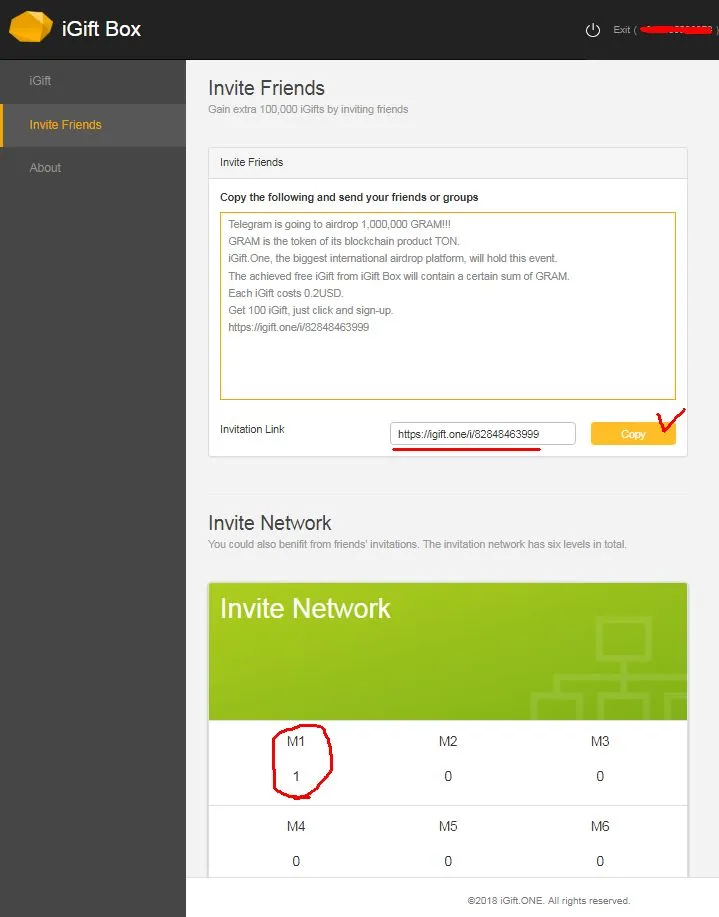Click the power Exit icon
Viewport: 719px width, 917px height.
[x=593, y=30]
